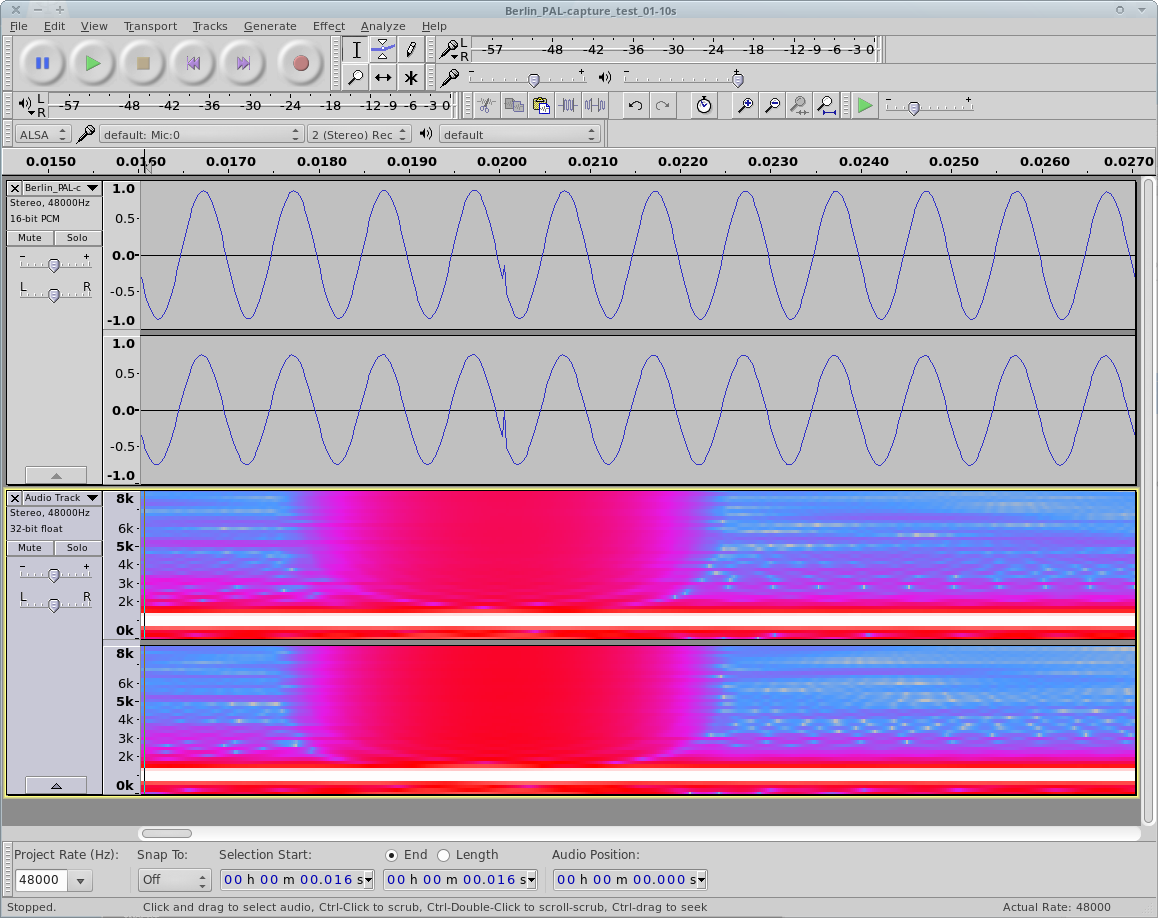The width and height of the screenshot is (1158, 918).
Task: Open the ALSA audio host dropdown
Action: point(43,134)
